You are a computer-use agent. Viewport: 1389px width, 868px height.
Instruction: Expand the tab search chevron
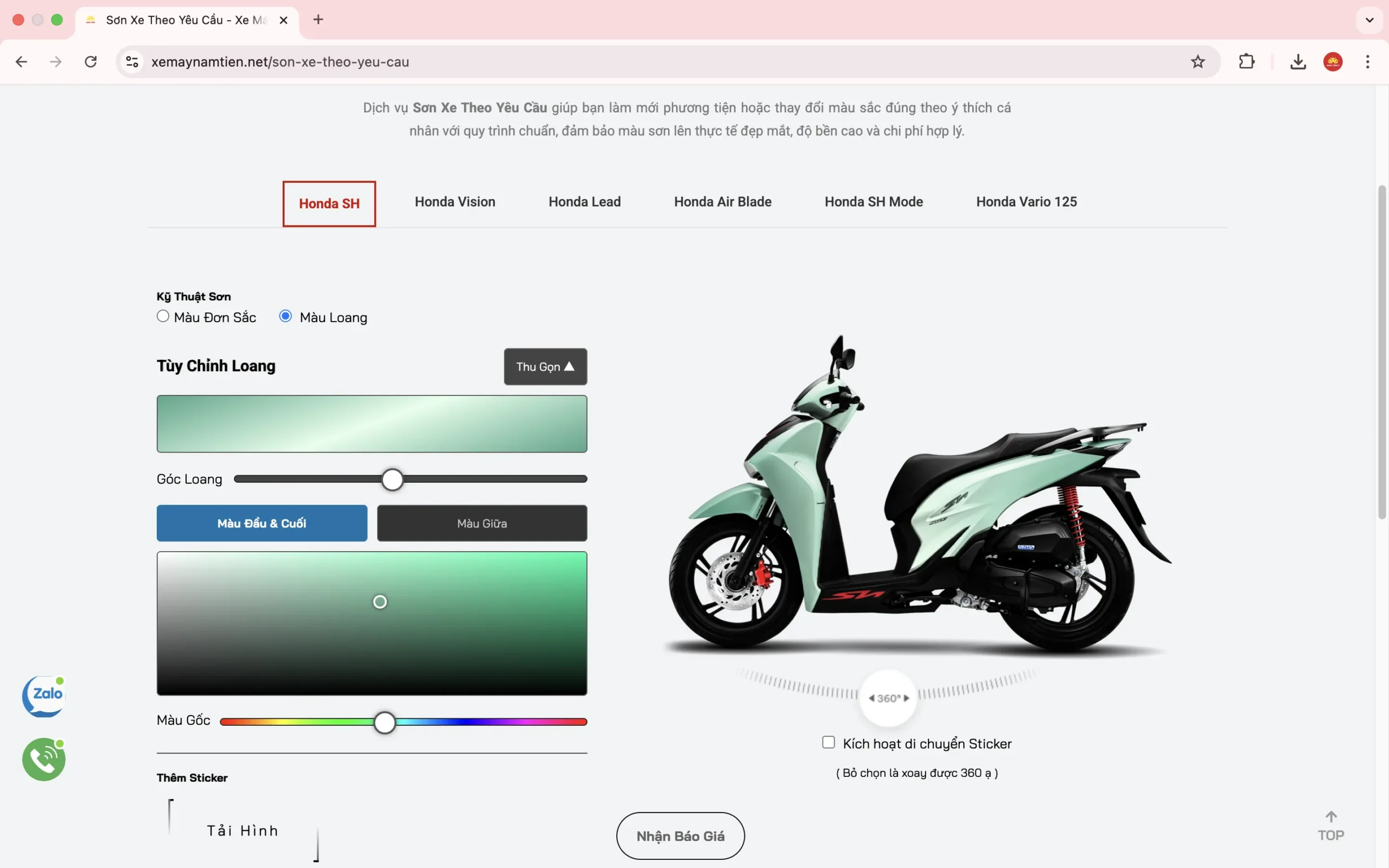click(x=1369, y=20)
